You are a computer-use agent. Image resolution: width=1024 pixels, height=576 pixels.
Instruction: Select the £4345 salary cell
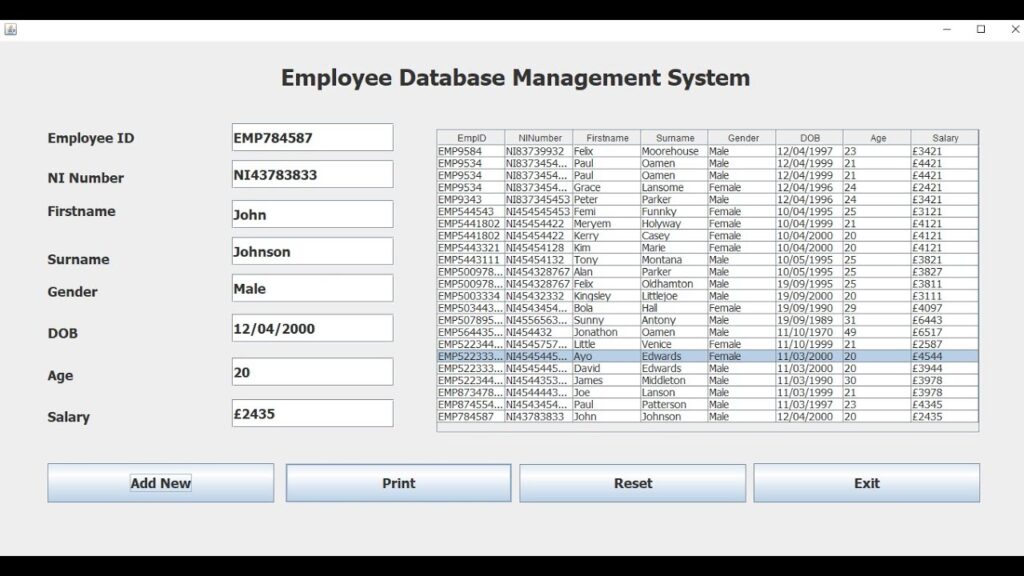click(x=945, y=404)
